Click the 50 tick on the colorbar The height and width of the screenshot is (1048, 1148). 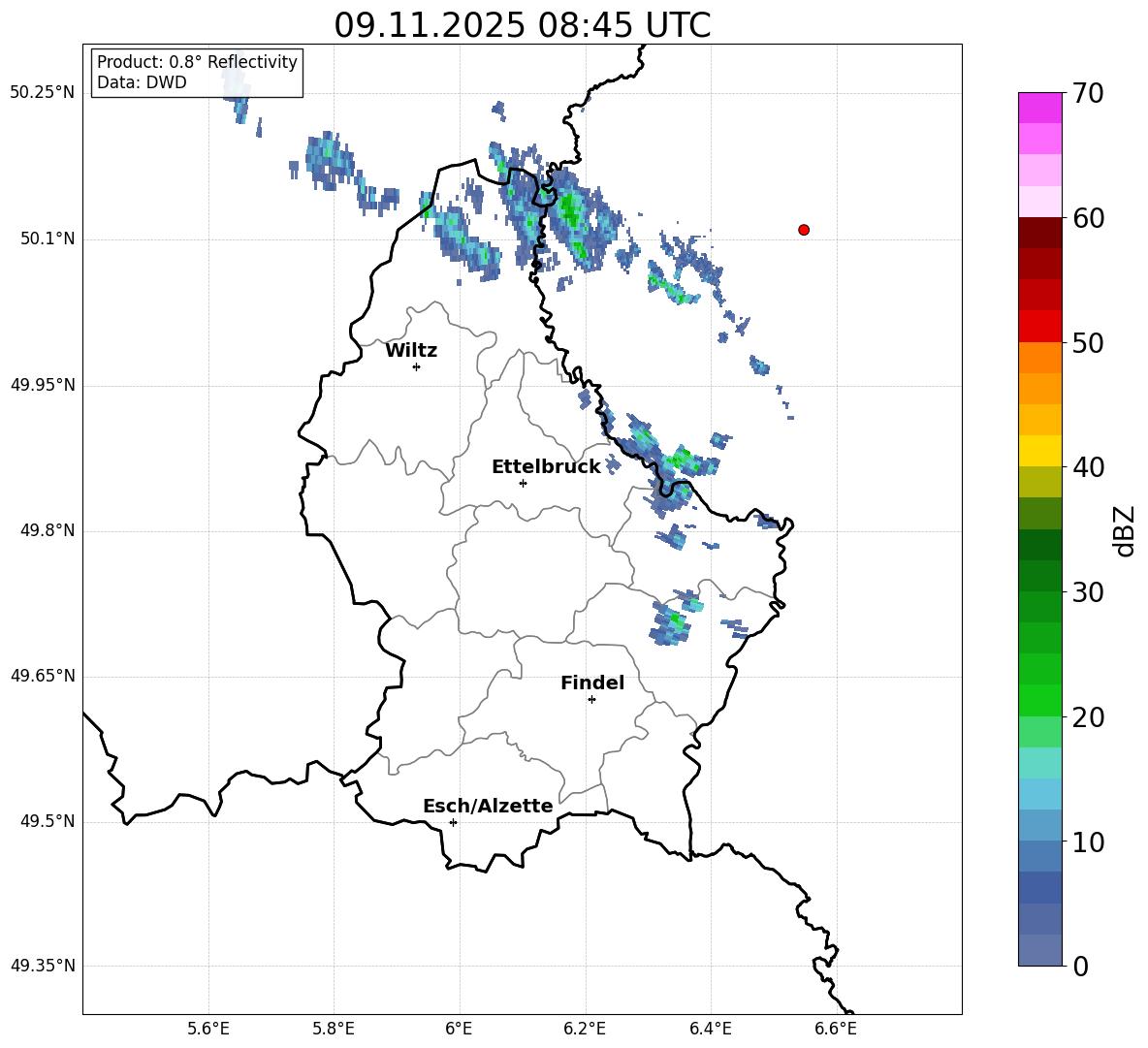(1088, 343)
